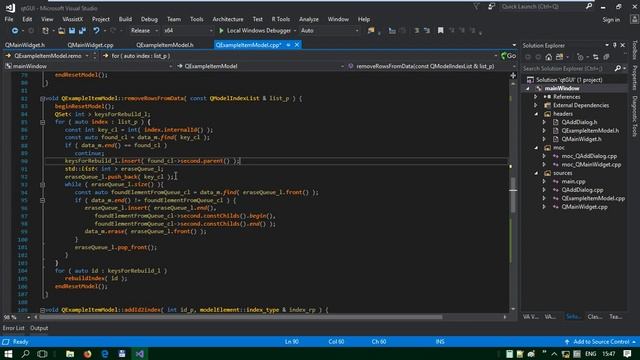Click the editor split handle above the scrollbar

pos(513,75)
